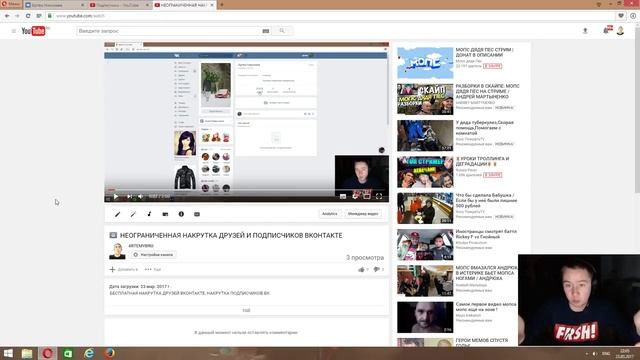The height and width of the screenshot is (360, 640).
Task: Toggle subtitles in the video player
Action: tap(343, 197)
